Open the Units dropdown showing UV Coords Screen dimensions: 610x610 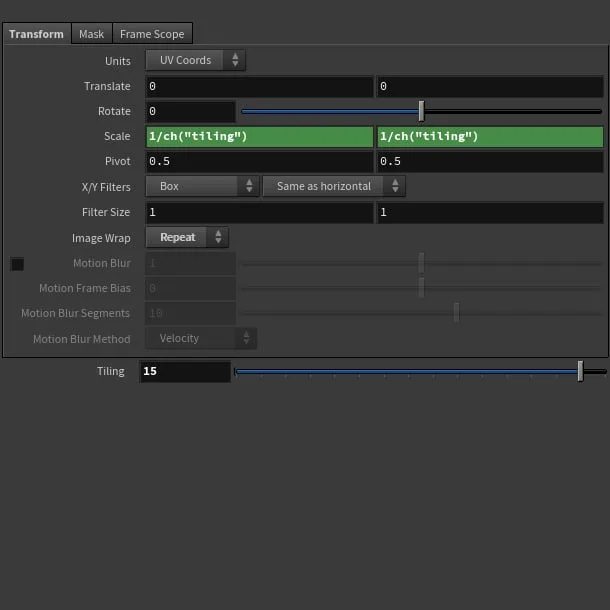click(195, 60)
